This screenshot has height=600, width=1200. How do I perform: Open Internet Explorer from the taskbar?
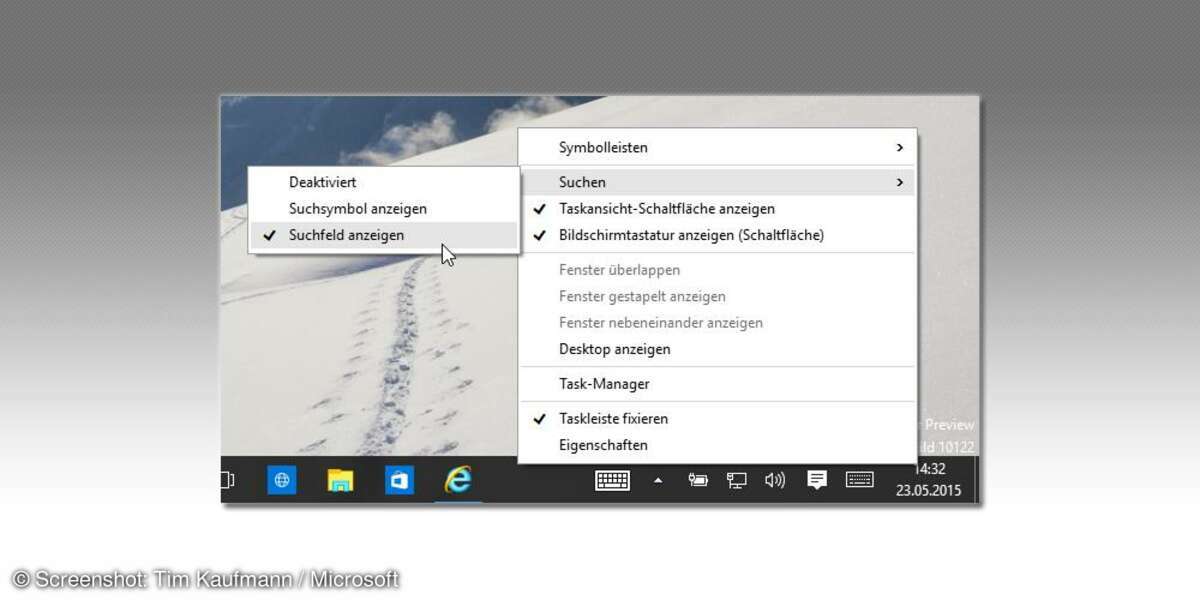[x=458, y=481]
